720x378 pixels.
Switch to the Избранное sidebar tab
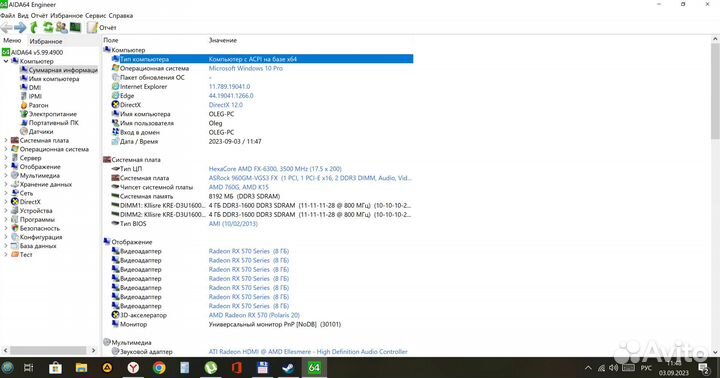45,41
